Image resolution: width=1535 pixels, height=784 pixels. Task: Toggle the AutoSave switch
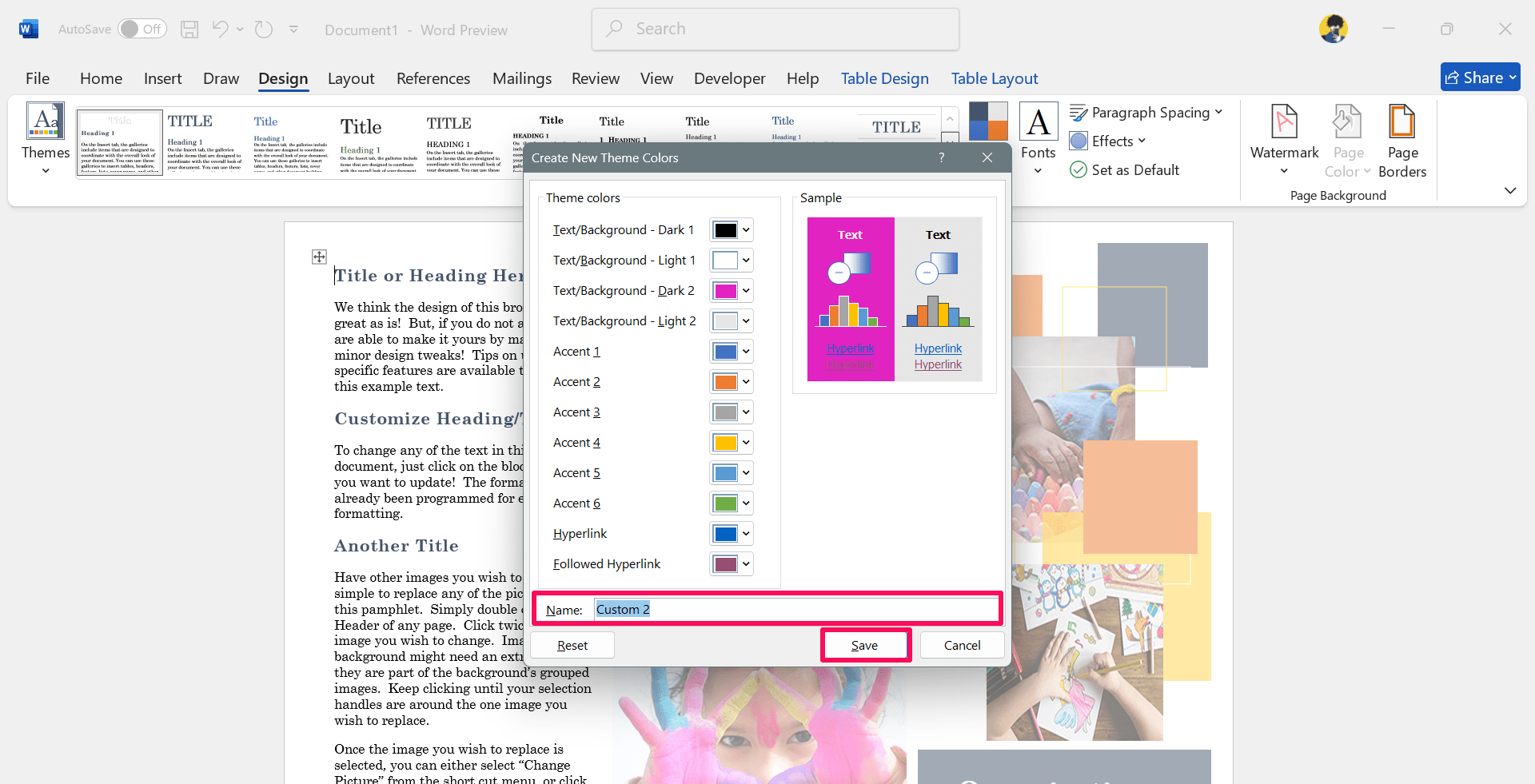[142, 30]
